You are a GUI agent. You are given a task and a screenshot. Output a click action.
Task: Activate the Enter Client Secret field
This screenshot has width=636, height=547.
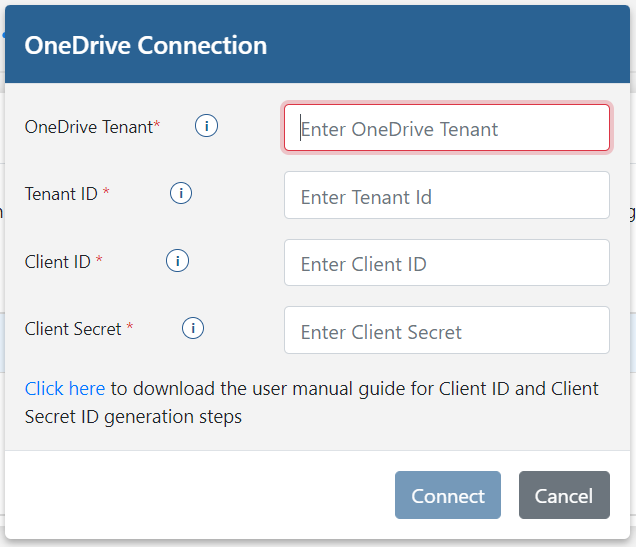(447, 330)
